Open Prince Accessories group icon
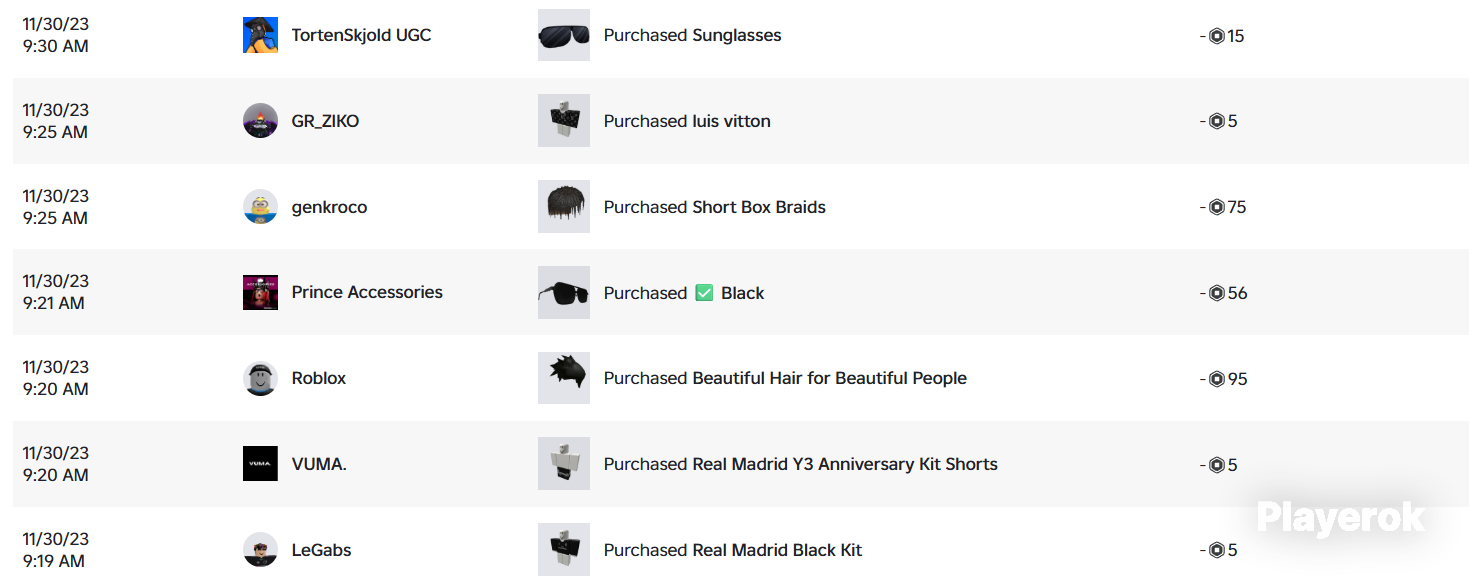Image resolution: width=1469 pixels, height=580 pixels. point(260,292)
